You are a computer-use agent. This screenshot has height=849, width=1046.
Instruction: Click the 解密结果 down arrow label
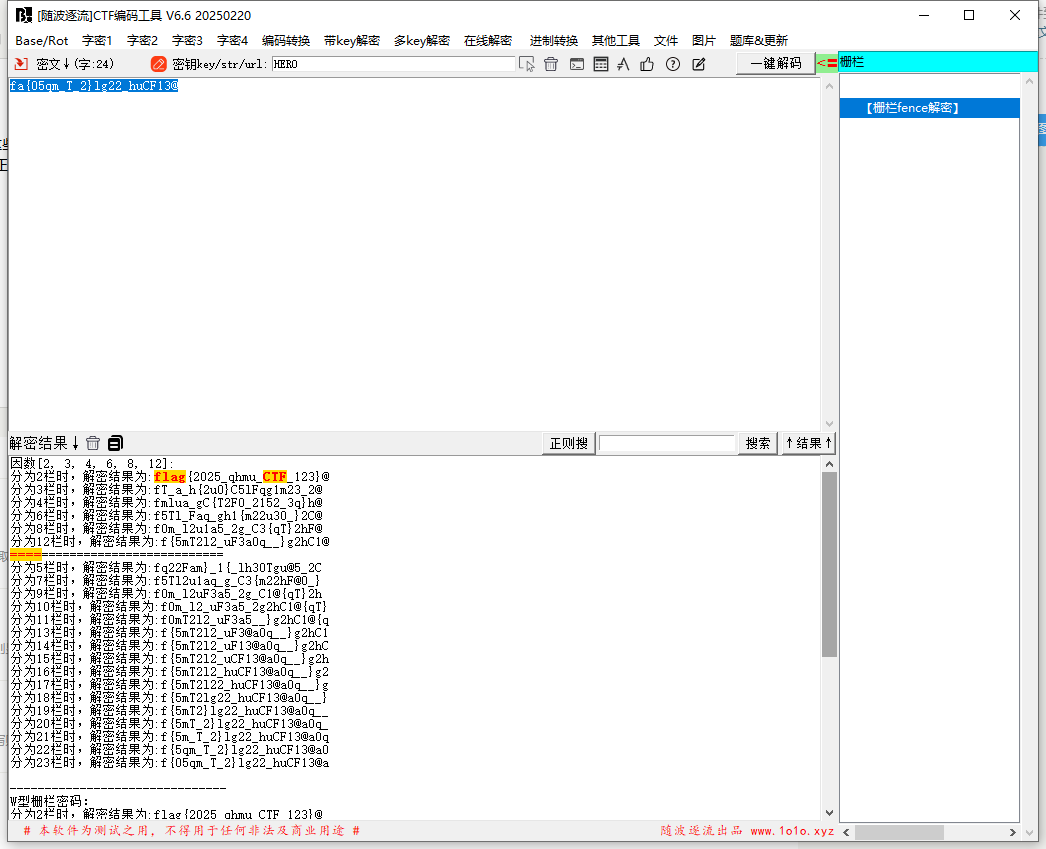tap(44, 443)
